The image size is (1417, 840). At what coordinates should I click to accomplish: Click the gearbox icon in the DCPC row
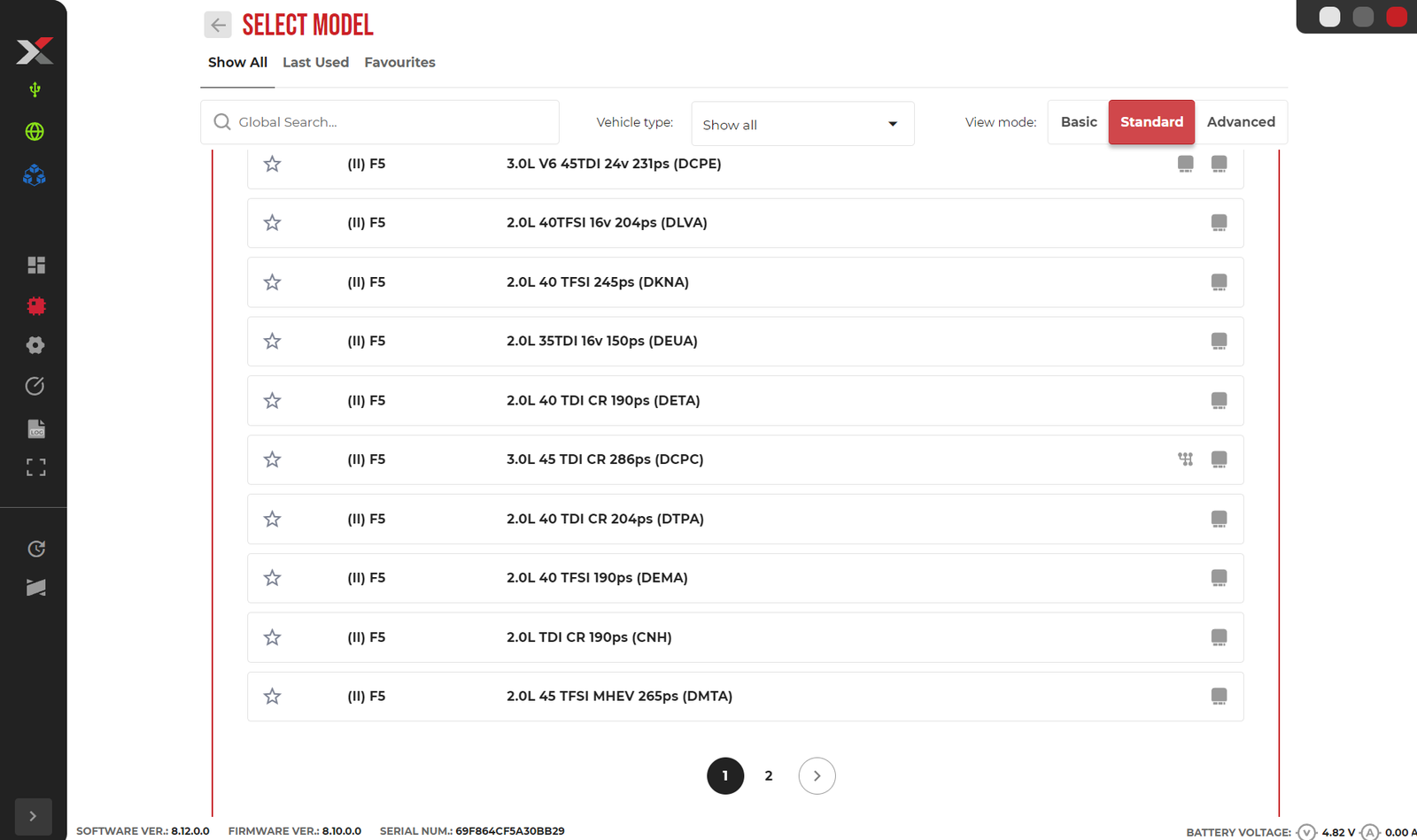(x=1185, y=459)
